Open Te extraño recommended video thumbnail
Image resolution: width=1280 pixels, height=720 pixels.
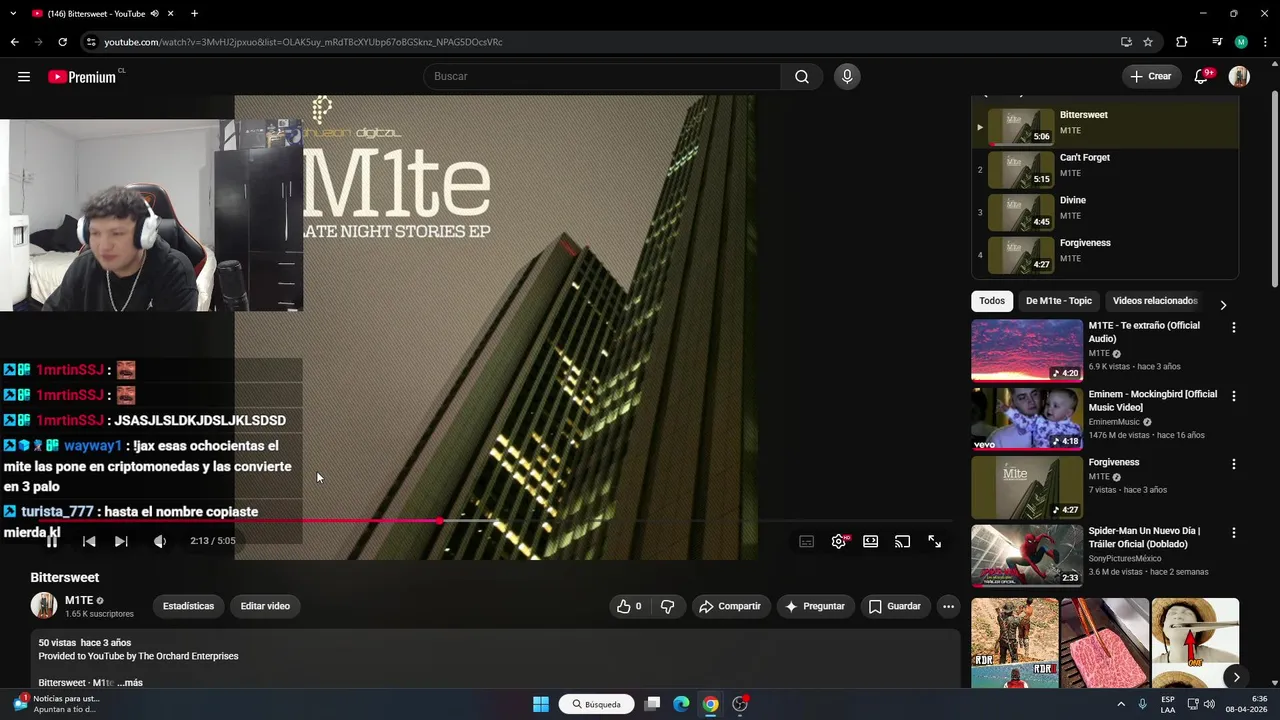click(1027, 351)
